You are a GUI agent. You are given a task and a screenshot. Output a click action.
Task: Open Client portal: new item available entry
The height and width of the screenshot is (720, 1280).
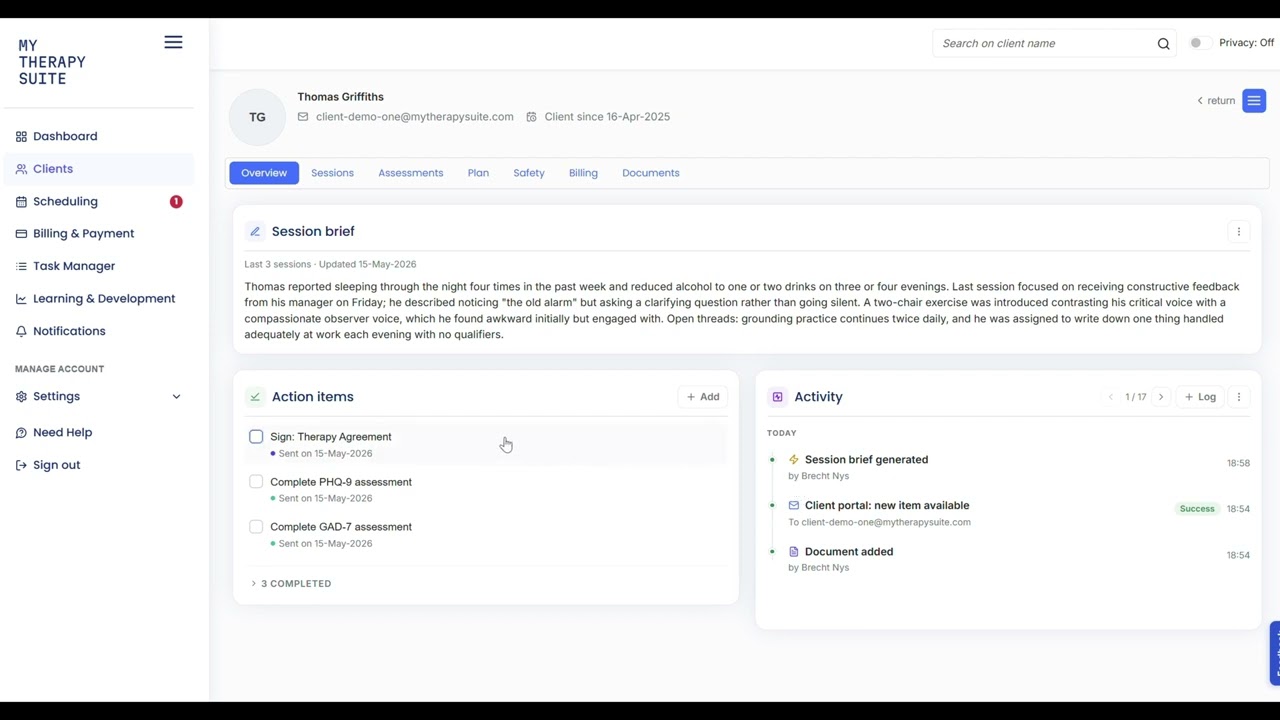pyautogui.click(x=887, y=506)
